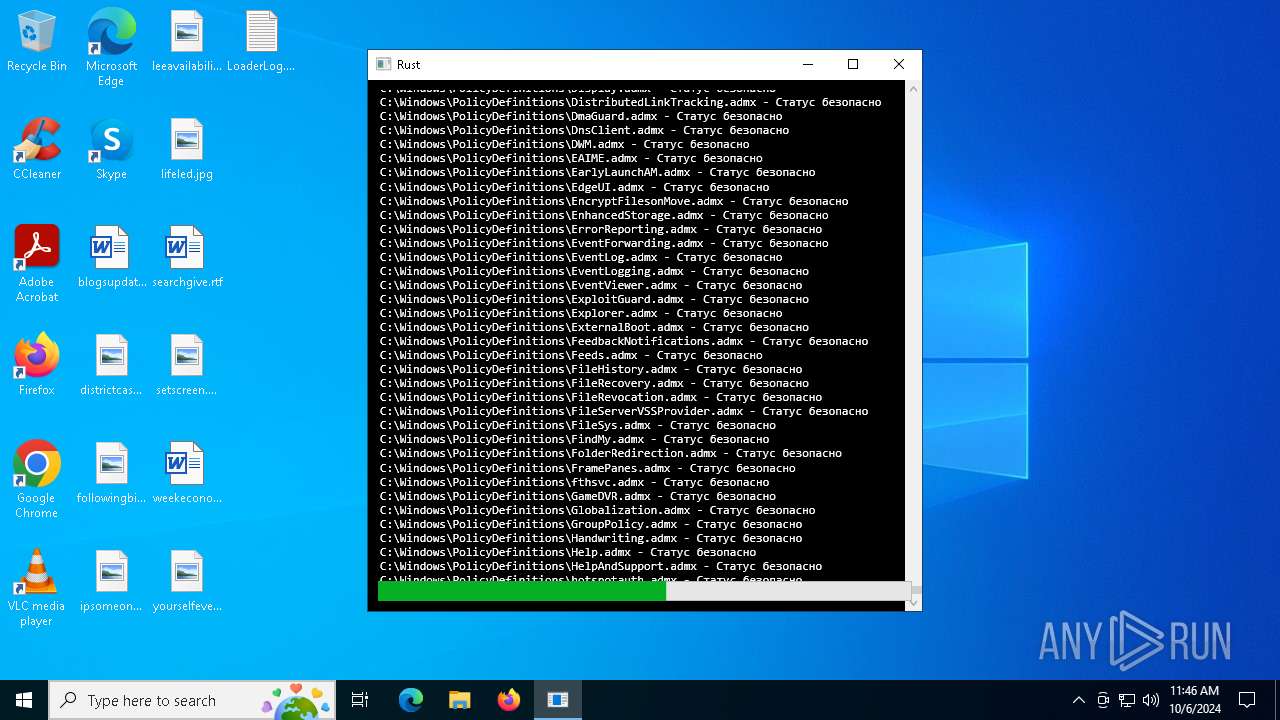This screenshot has height=720, width=1280.
Task: Click the DnsClient.admx log line
Action: tap(584, 130)
